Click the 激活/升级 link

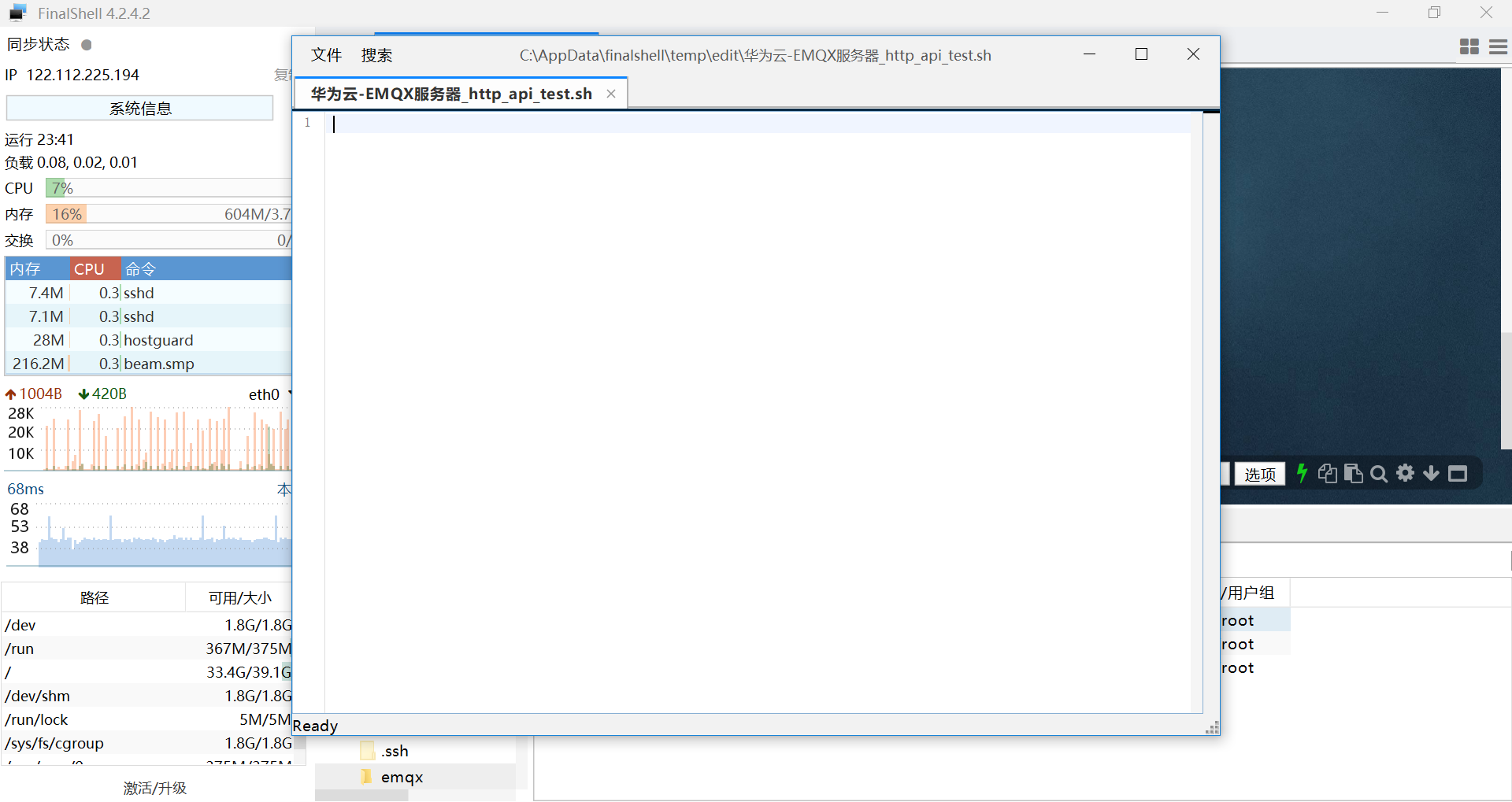[x=154, y=788]
